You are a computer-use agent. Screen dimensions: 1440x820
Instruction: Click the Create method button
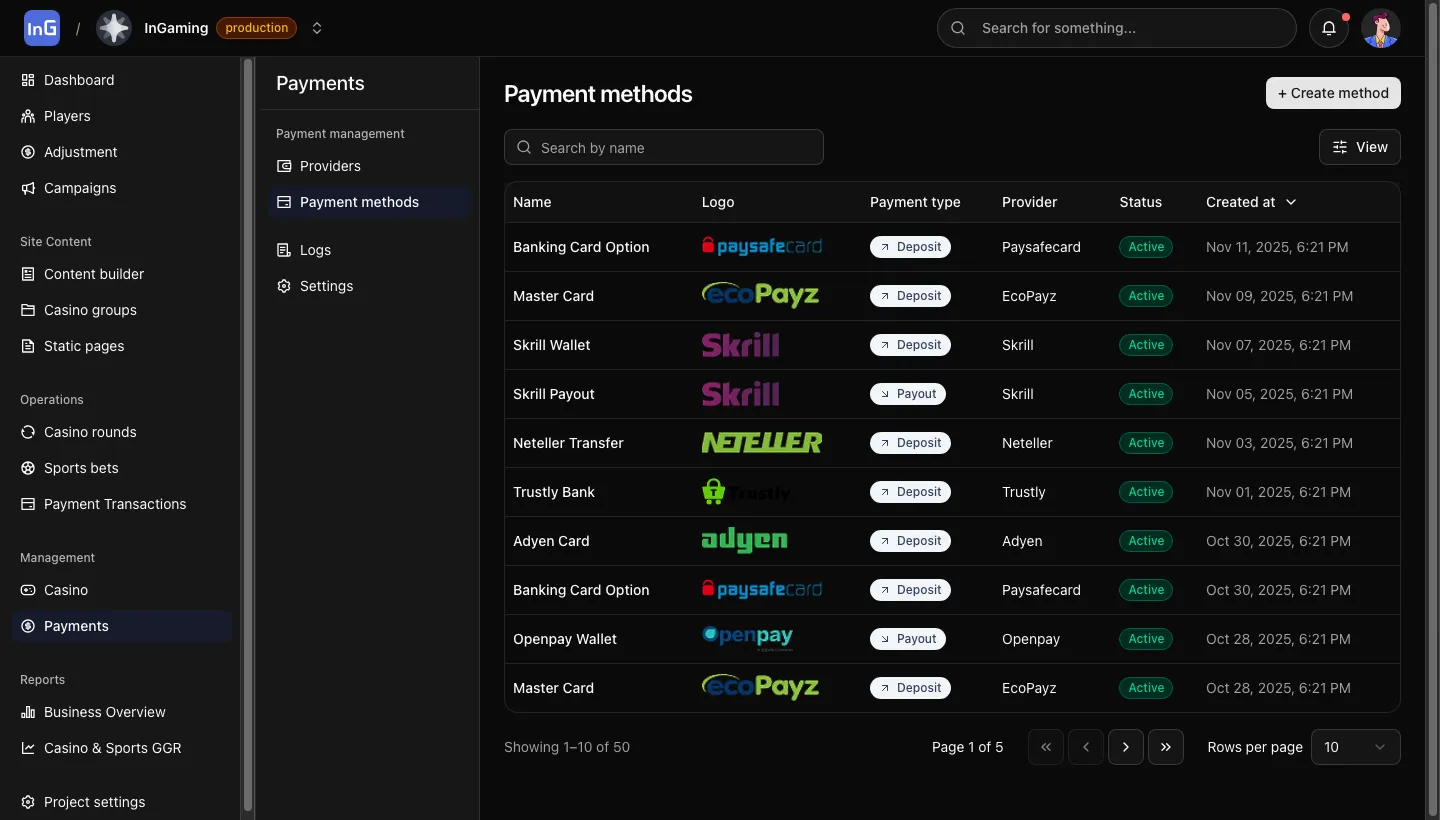1333,93
